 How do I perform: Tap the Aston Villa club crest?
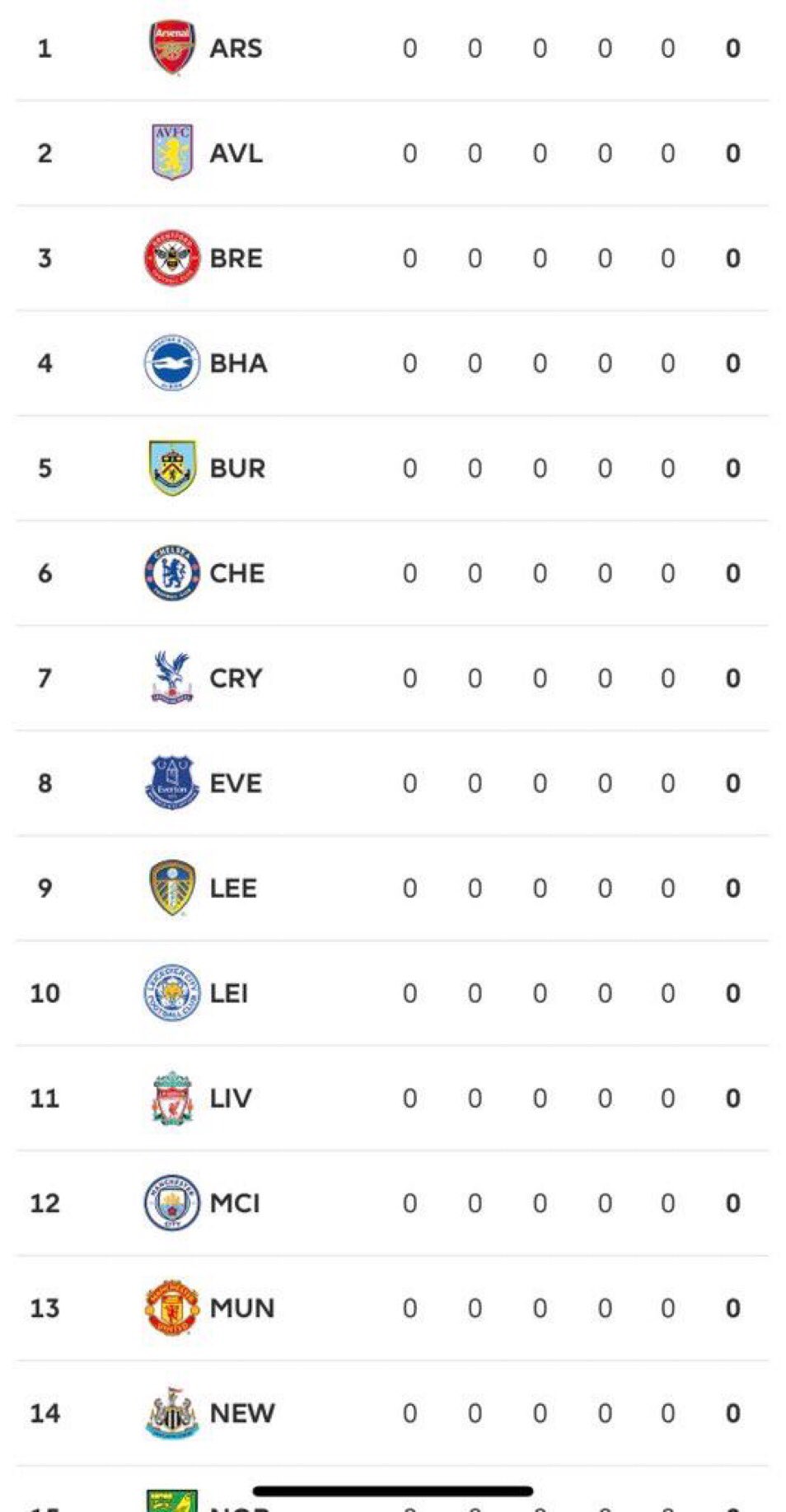pyautogui.click(x=171, y=152)
